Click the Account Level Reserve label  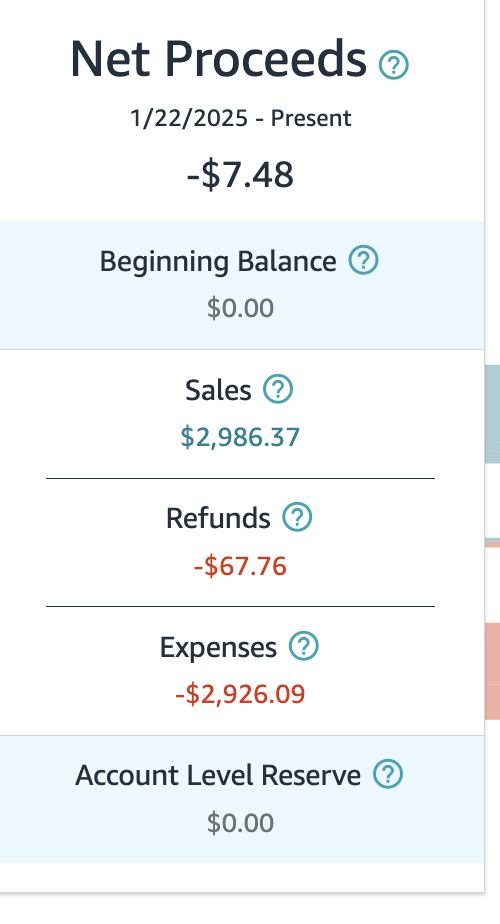[218, 776]
